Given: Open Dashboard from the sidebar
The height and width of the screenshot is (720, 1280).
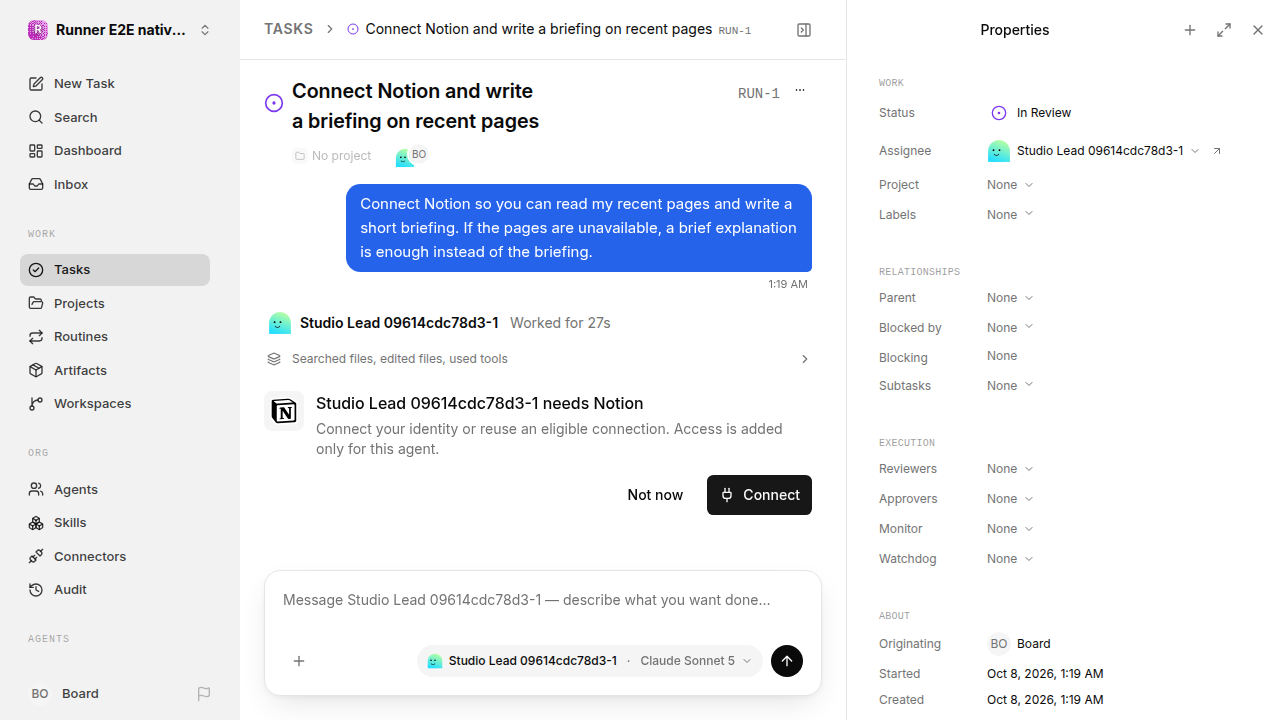Looking at the screenshot, I should pyautogui.click(x=115, y=151).
